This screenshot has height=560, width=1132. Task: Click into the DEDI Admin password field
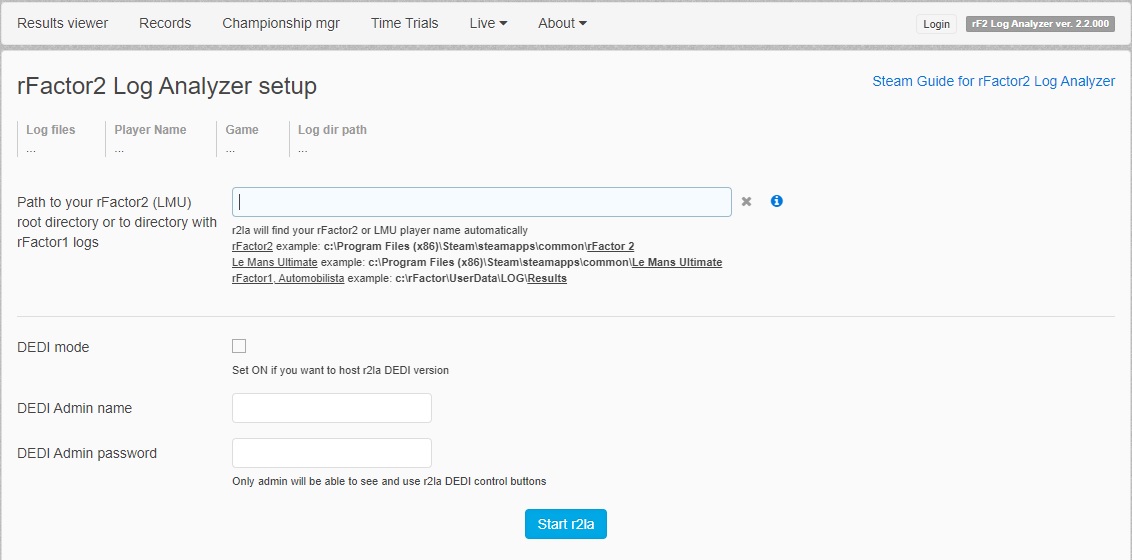click(x=332, y=453)
